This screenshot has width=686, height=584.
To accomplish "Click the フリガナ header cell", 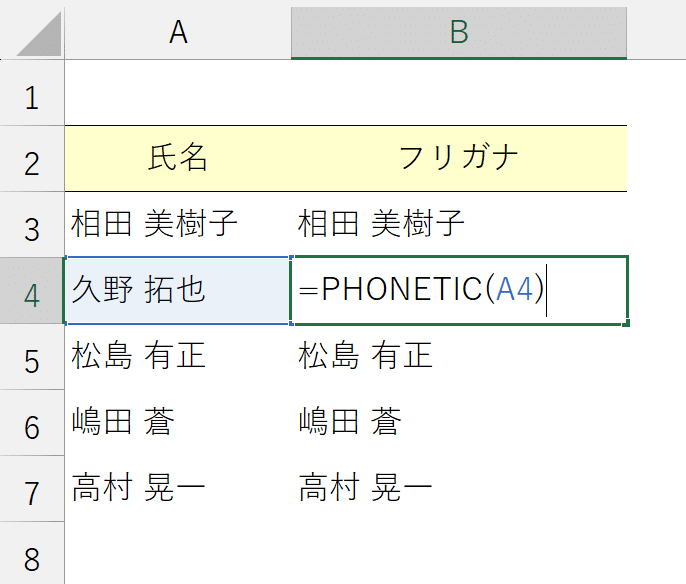I will (x=459, y=159).
